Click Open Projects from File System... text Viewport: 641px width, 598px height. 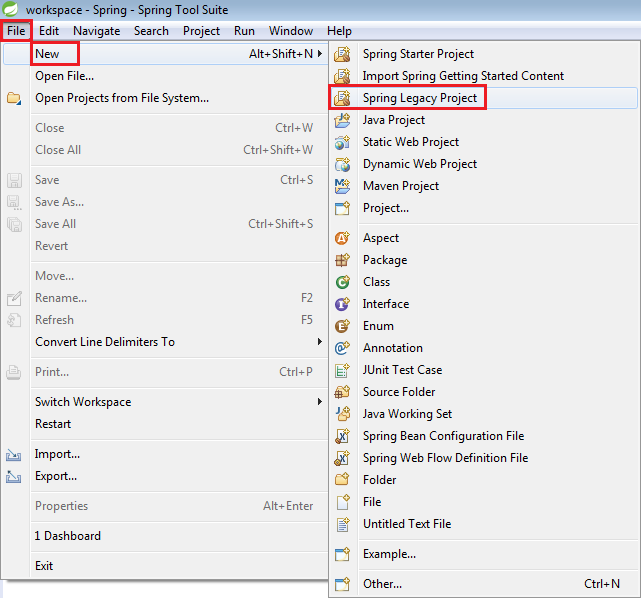pyautogui.click(x=122, y=98)
